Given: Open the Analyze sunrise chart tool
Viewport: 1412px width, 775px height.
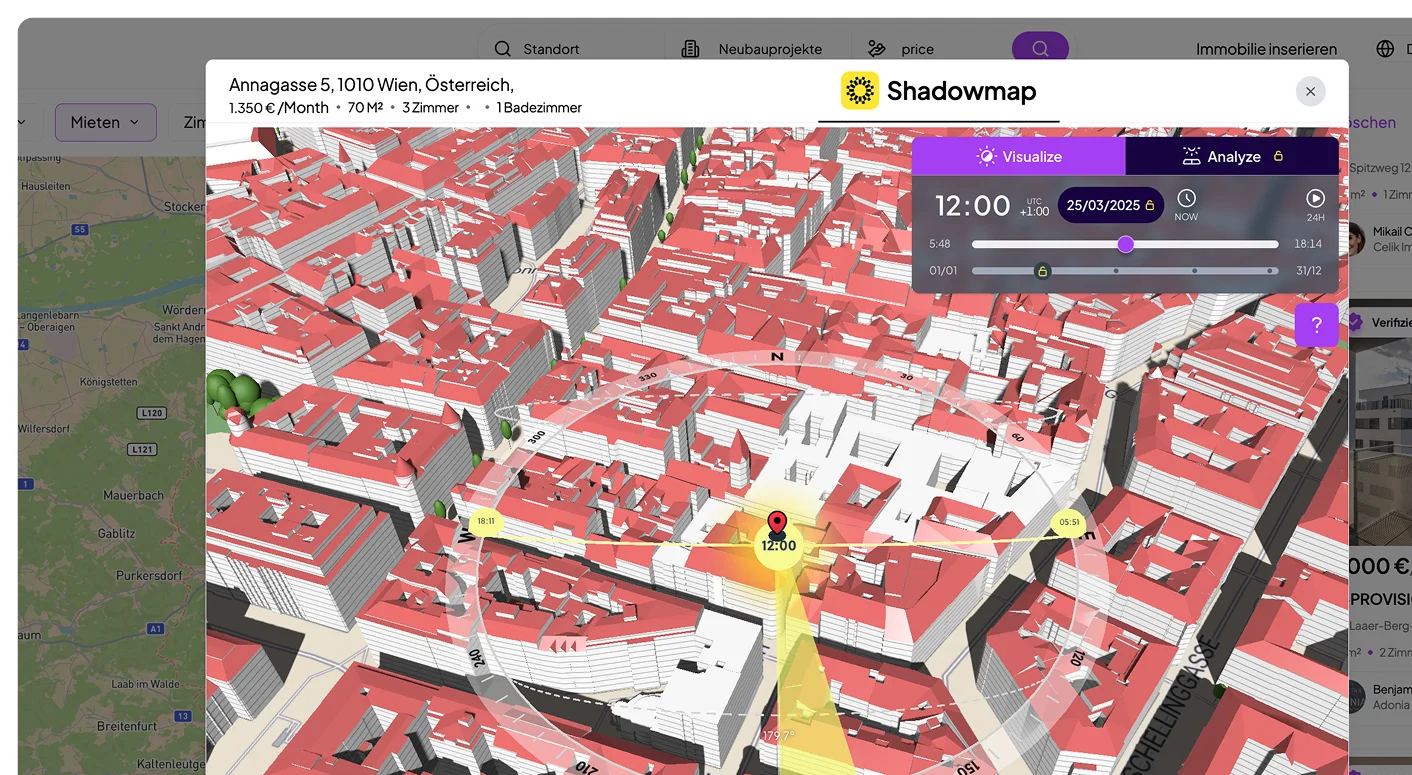Looking at the screenshot, I should click(x=1190, y=156).
